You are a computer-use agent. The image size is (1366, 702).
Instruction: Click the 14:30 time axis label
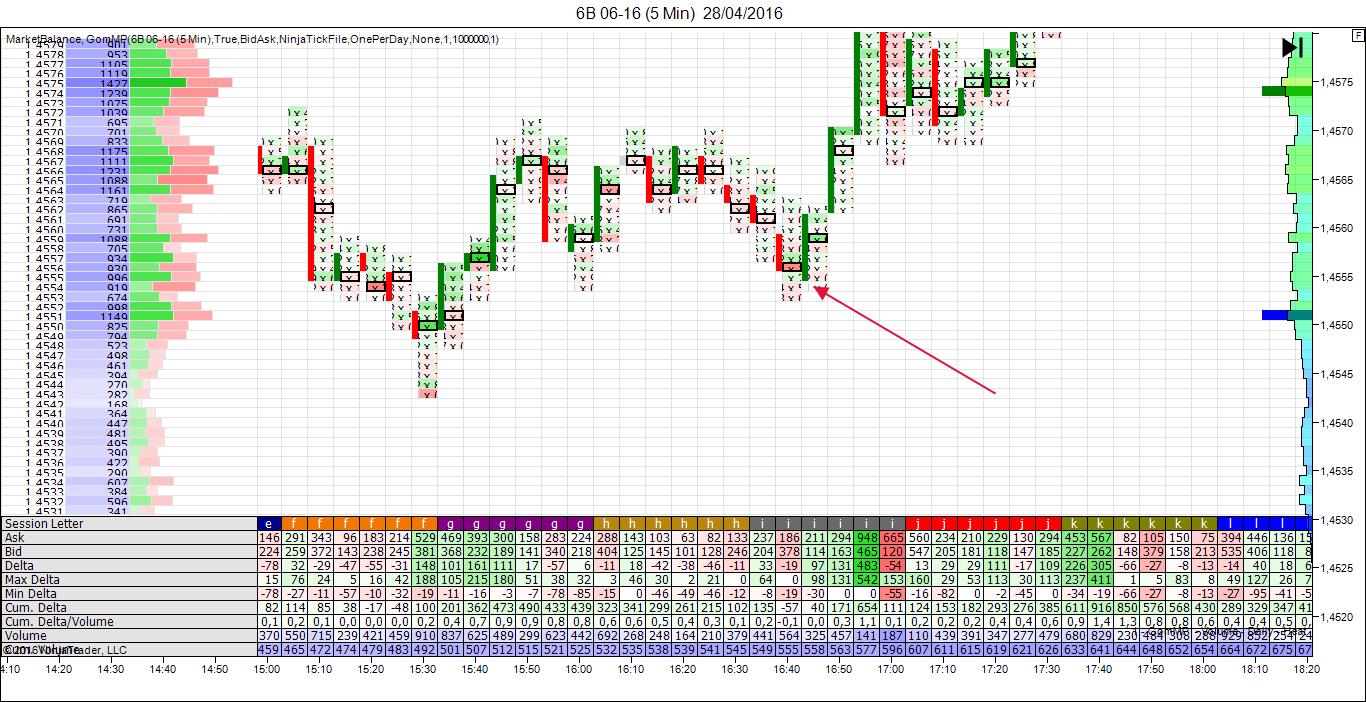click(109, 671)
